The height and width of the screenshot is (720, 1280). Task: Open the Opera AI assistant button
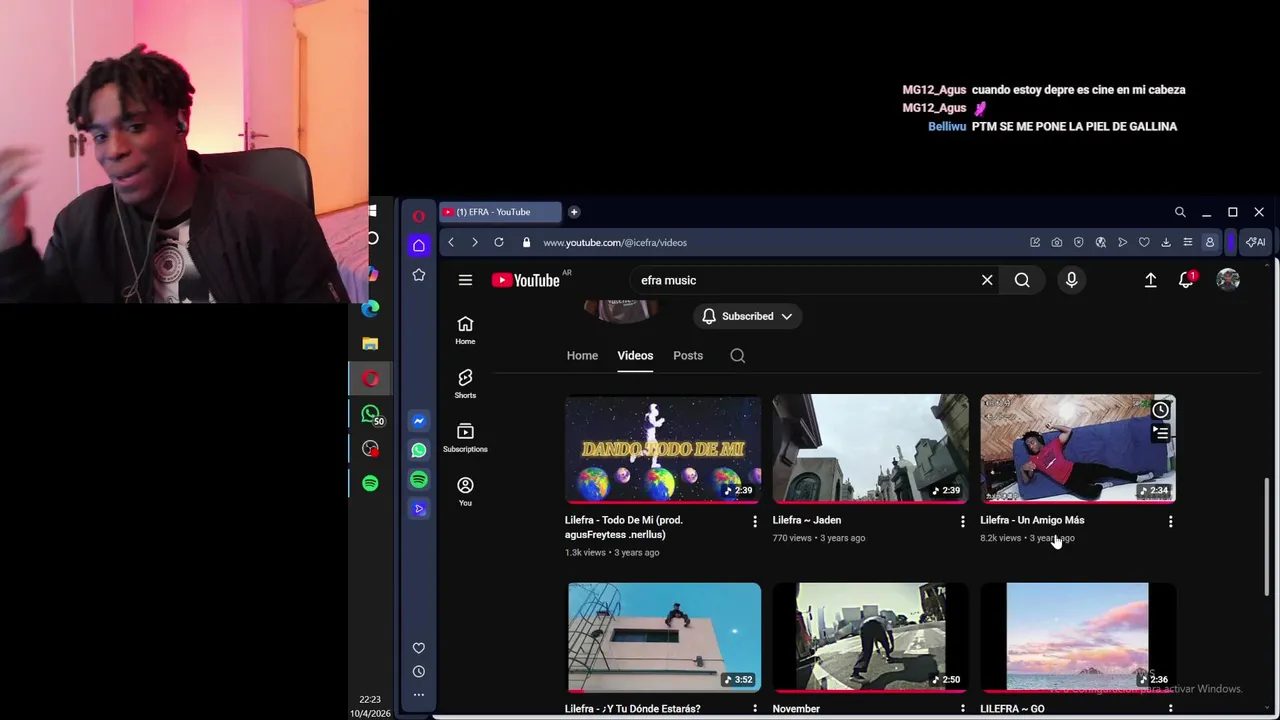pos(1255,242)
